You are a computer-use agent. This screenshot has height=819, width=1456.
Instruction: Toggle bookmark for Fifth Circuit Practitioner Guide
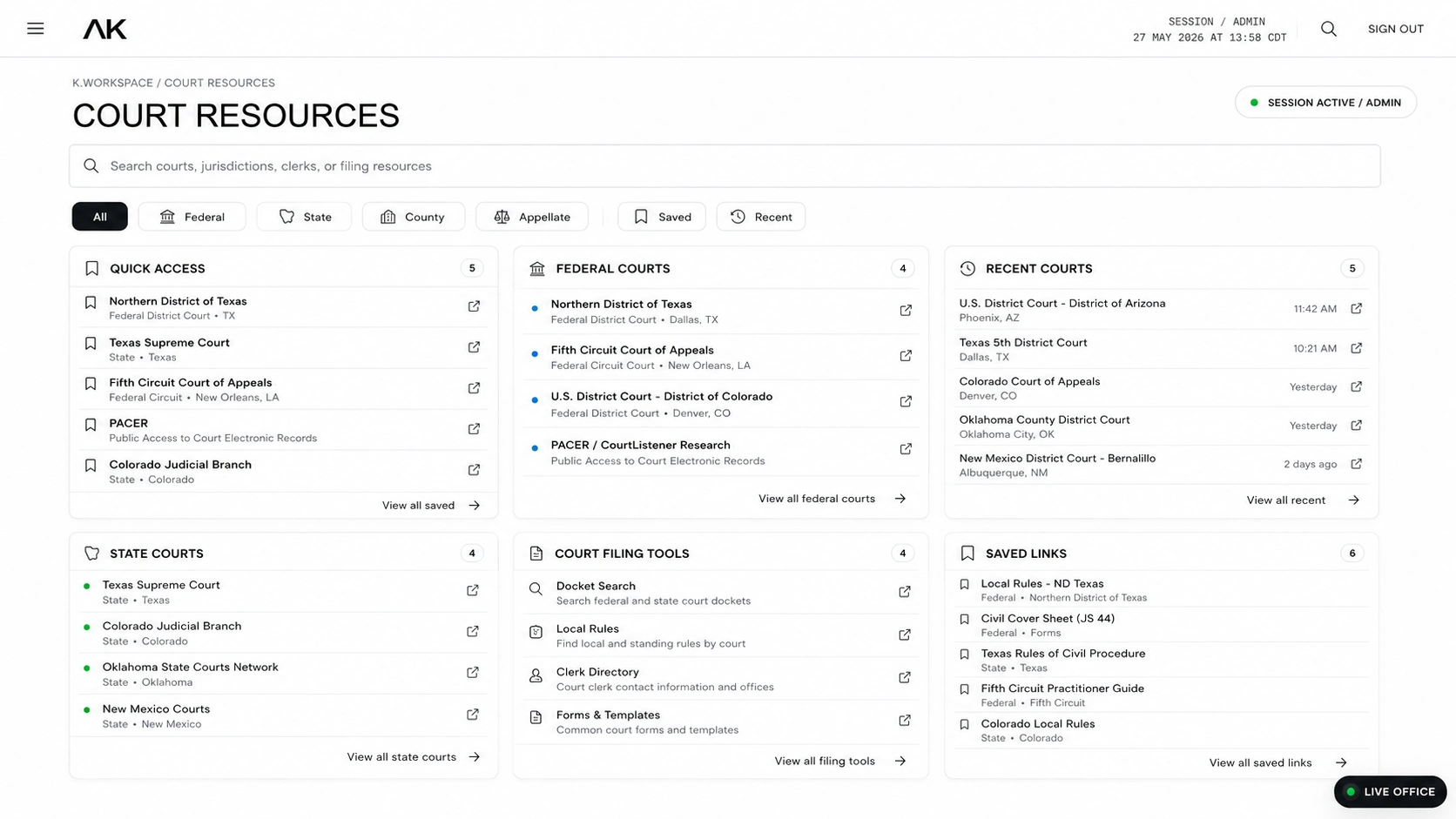(964, 689)
